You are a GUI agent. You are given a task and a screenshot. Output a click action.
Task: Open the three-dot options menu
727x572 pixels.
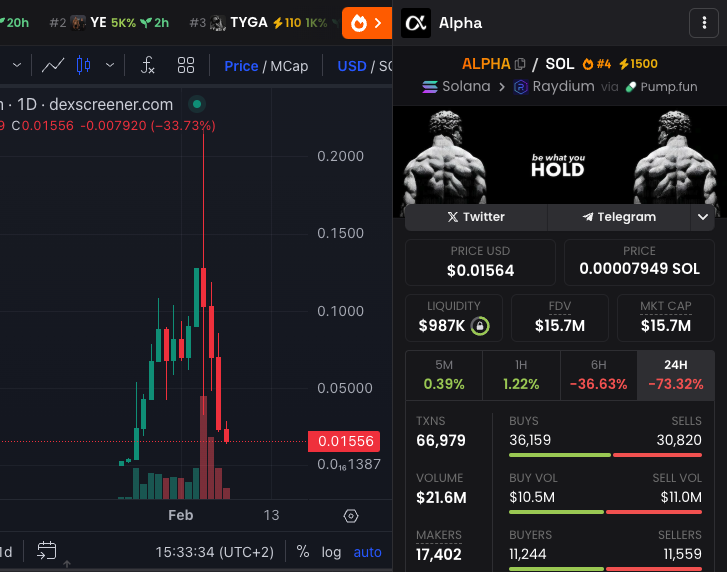(704, 23)
